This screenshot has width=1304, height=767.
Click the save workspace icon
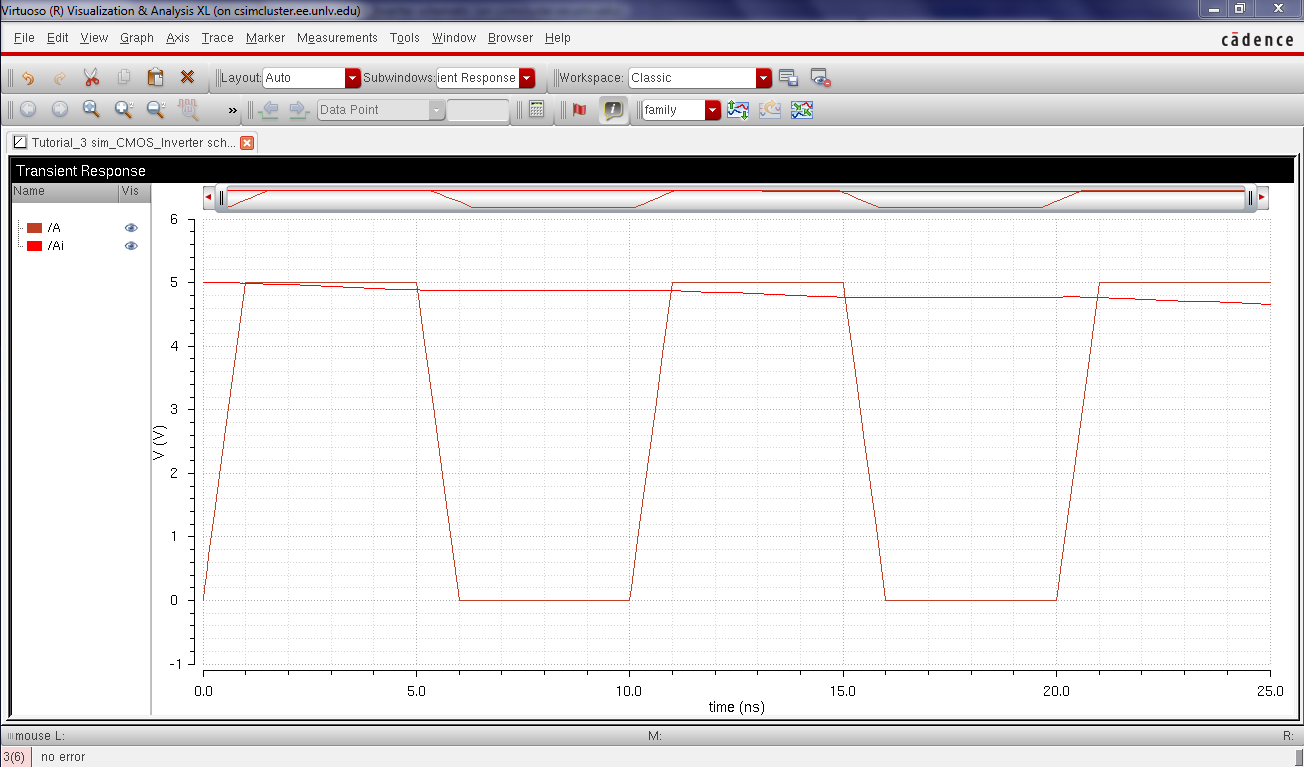(x=788, y=78)
